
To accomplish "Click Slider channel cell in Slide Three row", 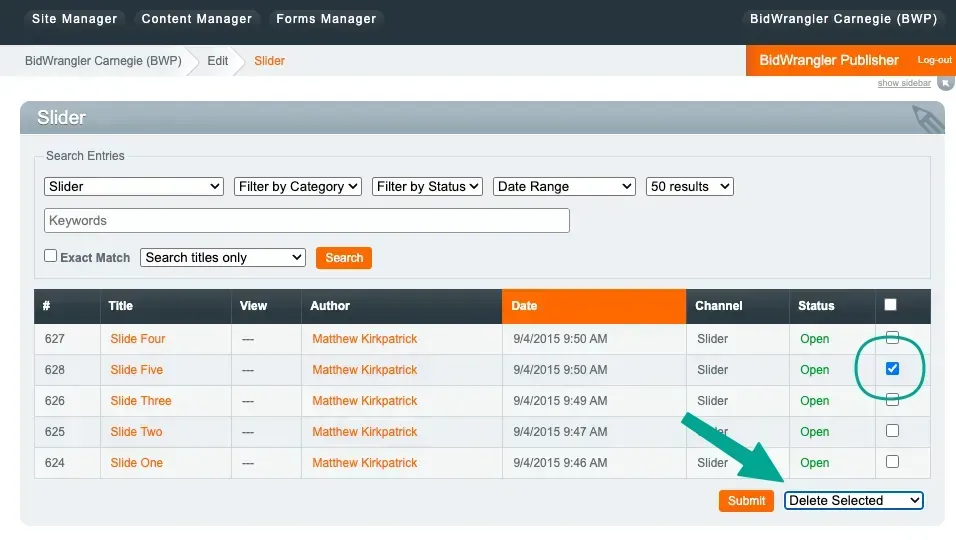I will click(x=712, y=401).
